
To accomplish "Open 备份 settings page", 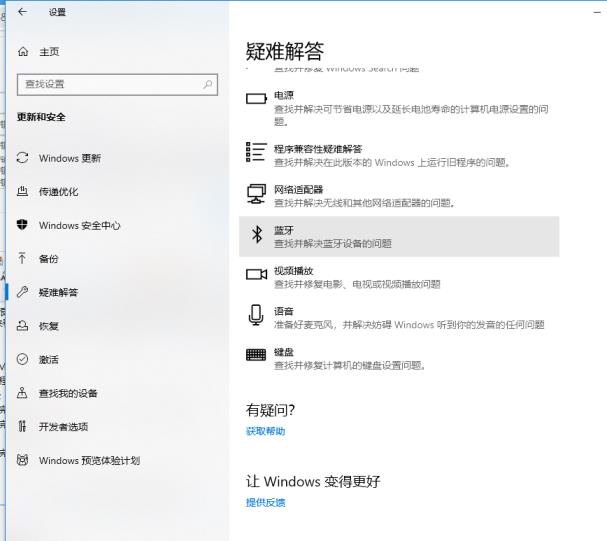I will pyautogui.click(x=49, y=259).
